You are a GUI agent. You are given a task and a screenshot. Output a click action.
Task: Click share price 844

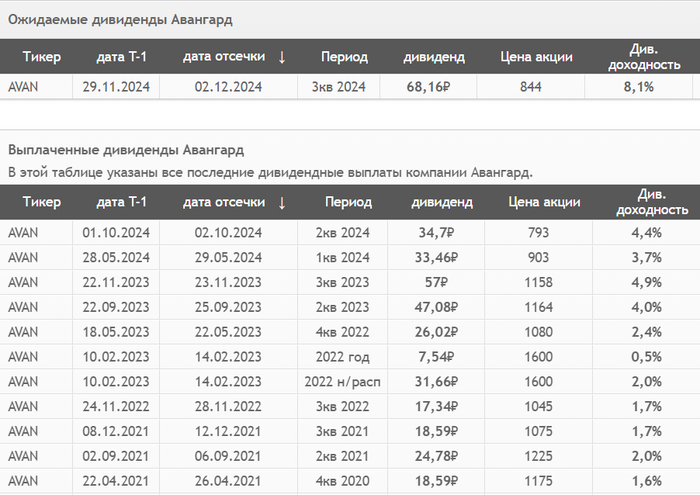530,87
